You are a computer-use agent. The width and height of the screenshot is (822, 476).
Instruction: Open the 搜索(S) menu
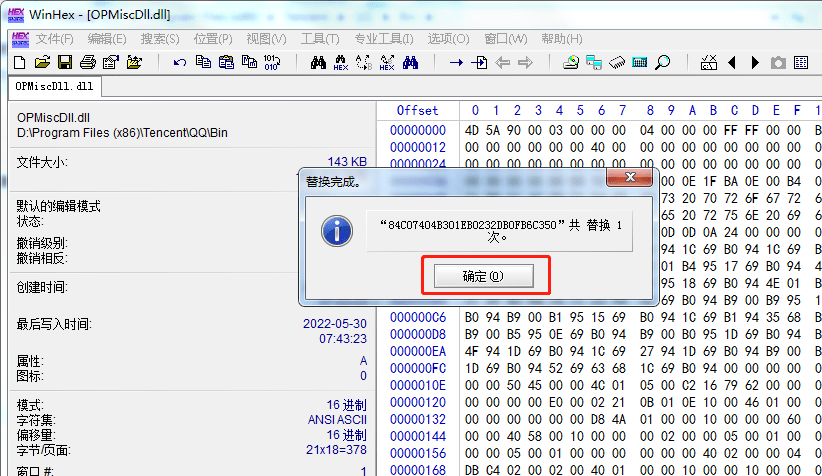pyautogui.click(x=160, y=39)
